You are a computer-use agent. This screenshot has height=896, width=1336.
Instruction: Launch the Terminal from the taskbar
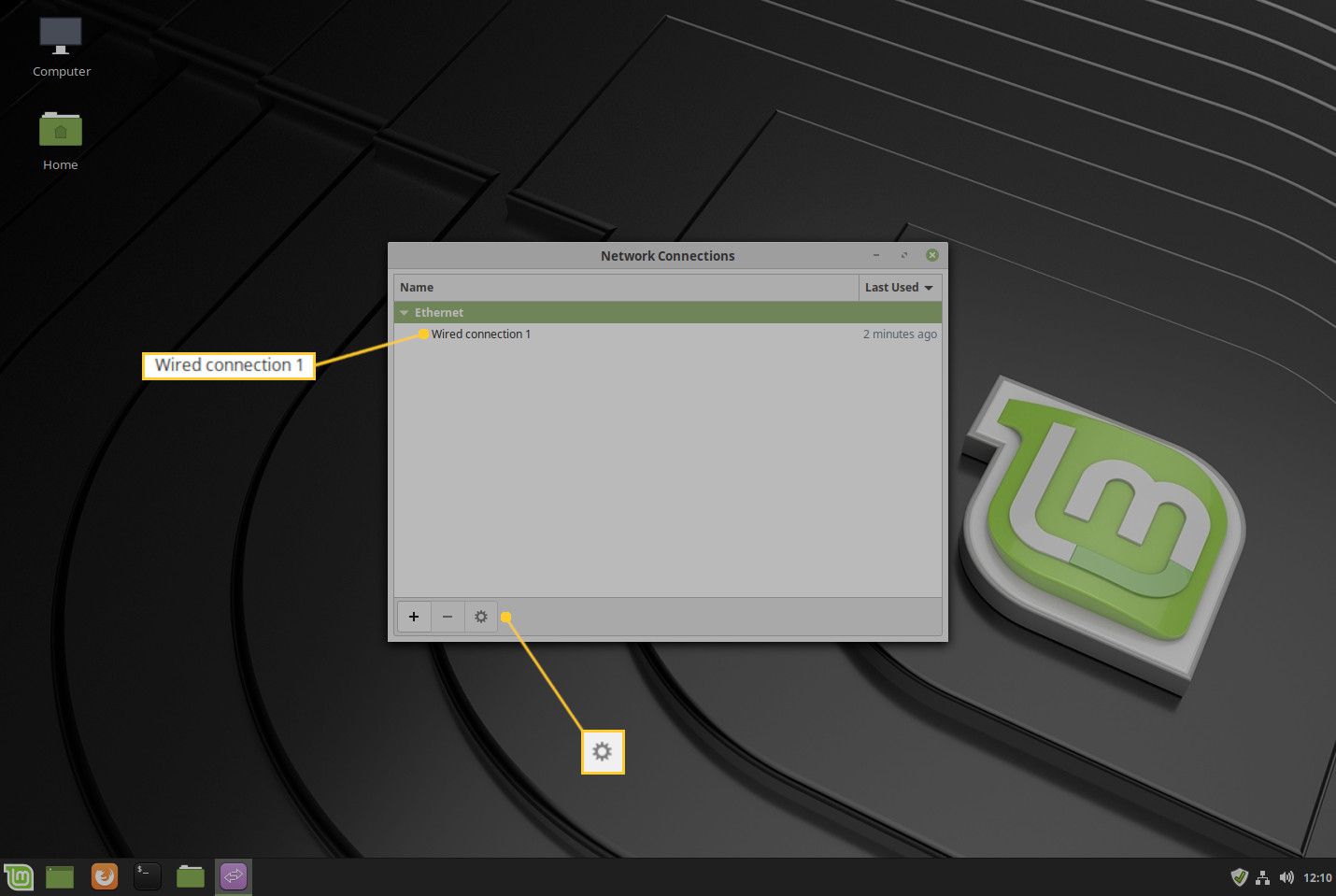coord(148,876)
